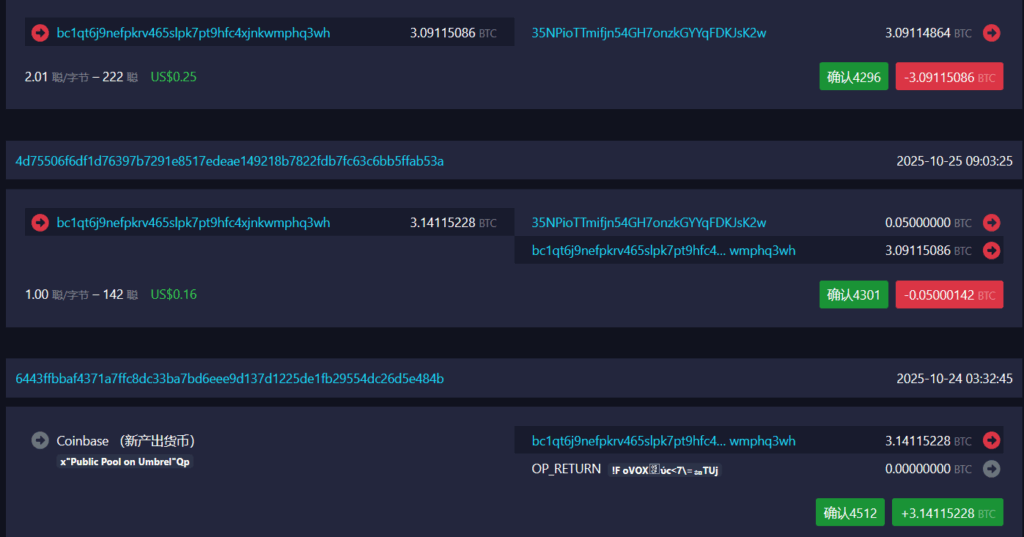This screenshot has width=1024, height=537.
Task: Click red arrow right of 3.09115086 BTC change output
Action: coord(991,250)
